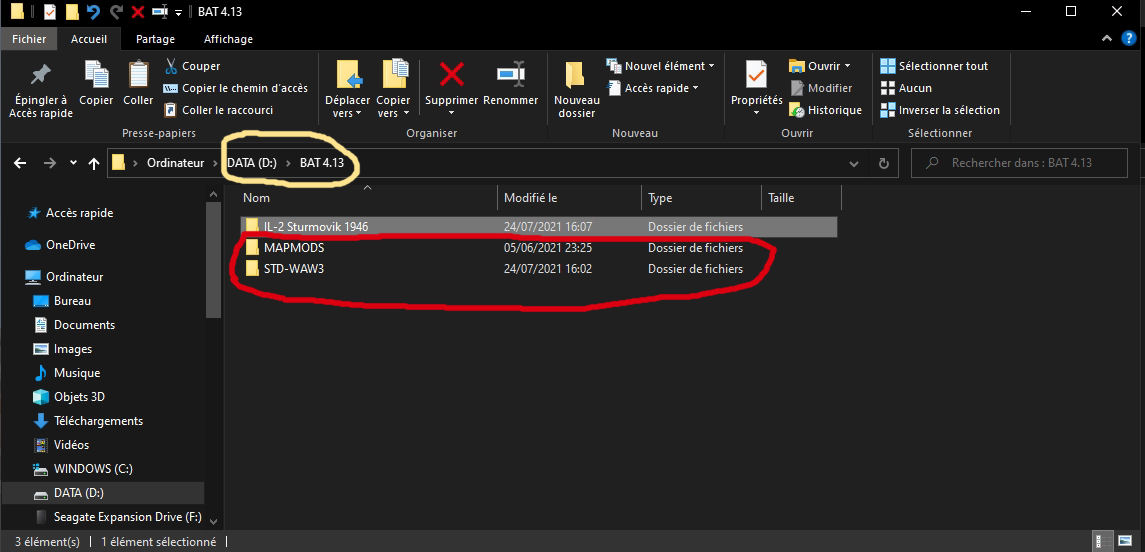Open the Déplacer vers dropdown
This screenshot has width=1145, height=552.
(348, 107)
